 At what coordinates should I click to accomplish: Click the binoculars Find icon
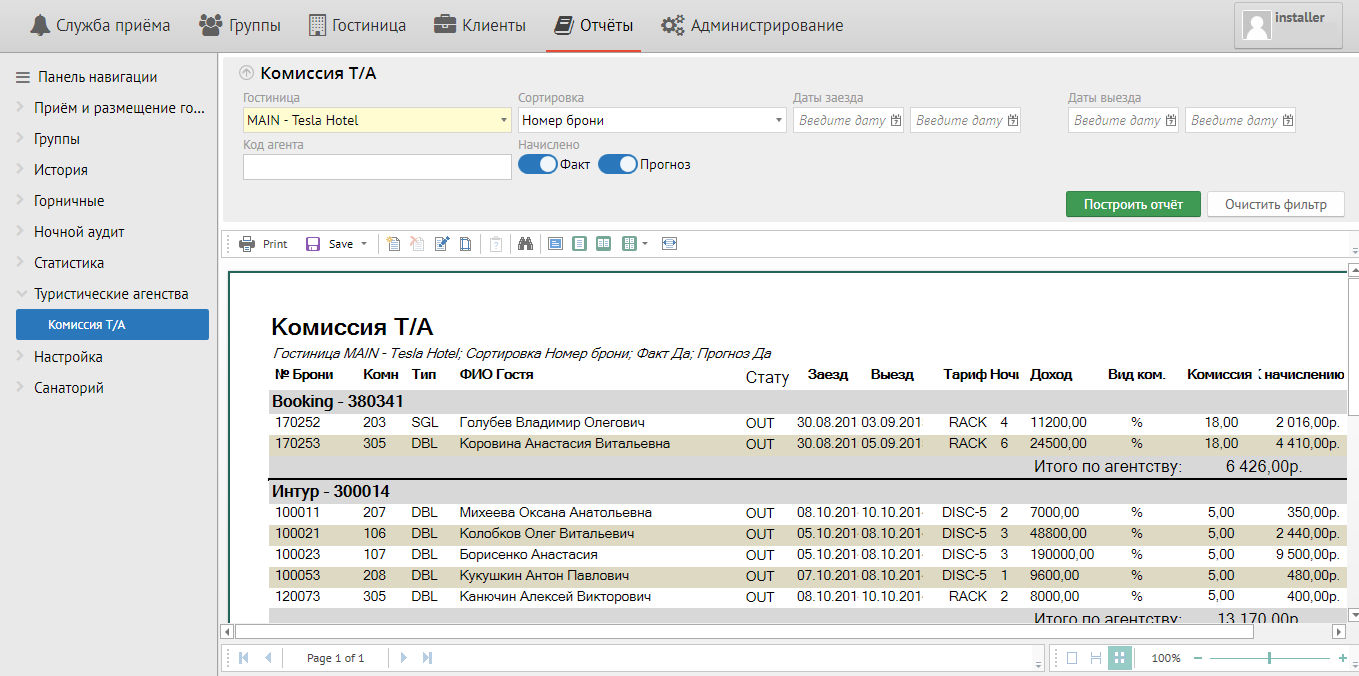click(525, 244)
